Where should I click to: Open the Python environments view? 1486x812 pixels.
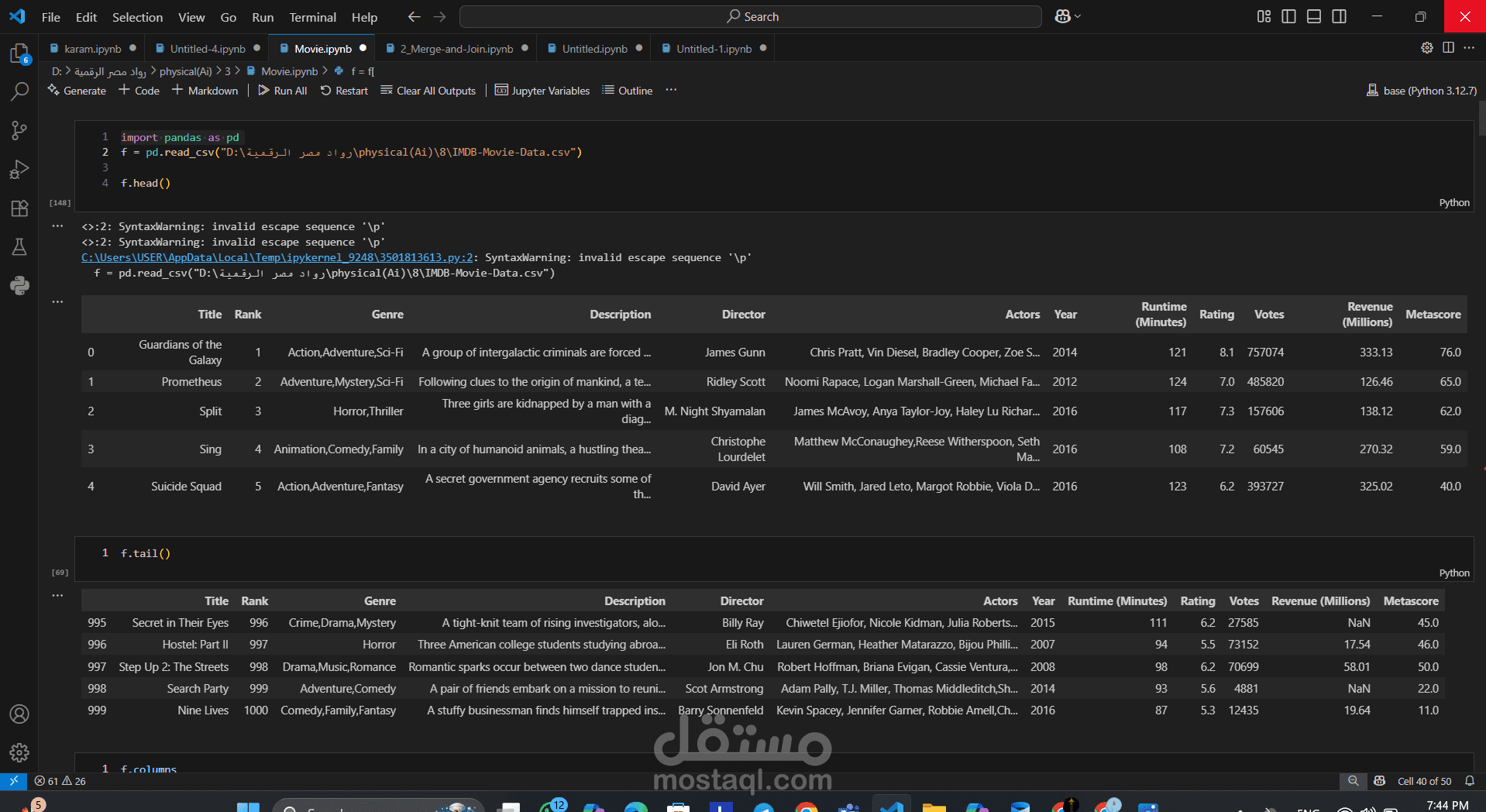(19, 285)
